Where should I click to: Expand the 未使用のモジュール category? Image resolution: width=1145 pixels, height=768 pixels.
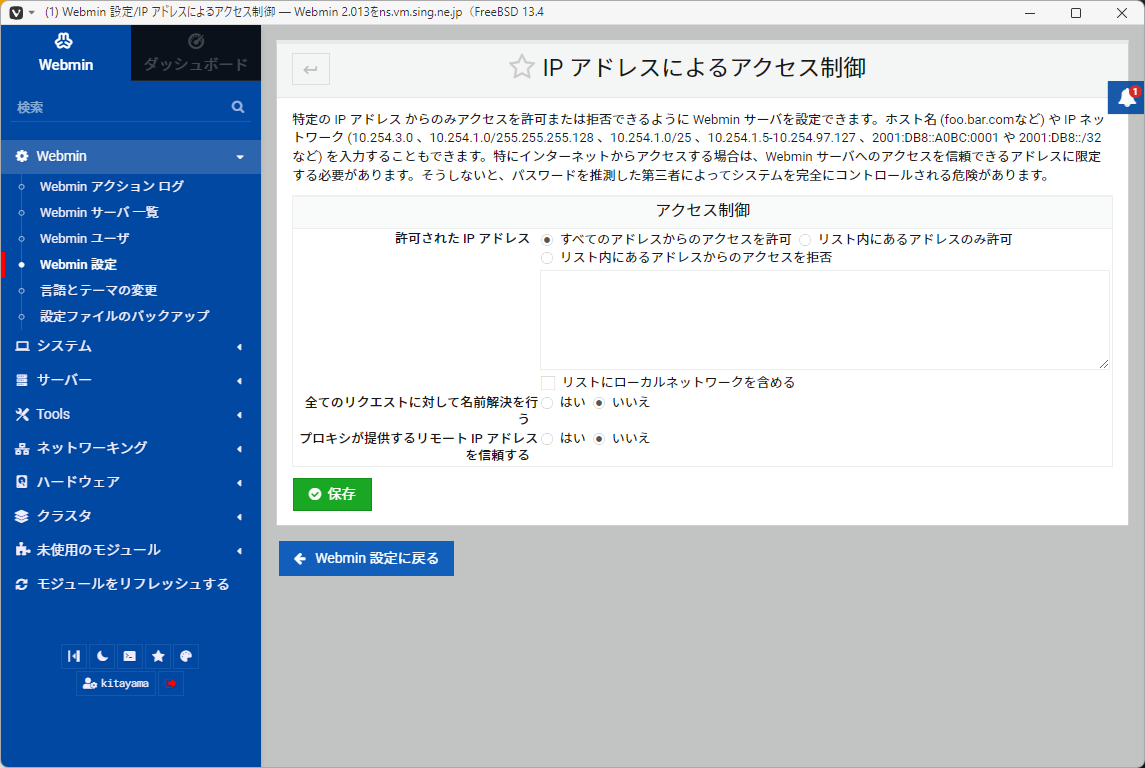[131, 550]
